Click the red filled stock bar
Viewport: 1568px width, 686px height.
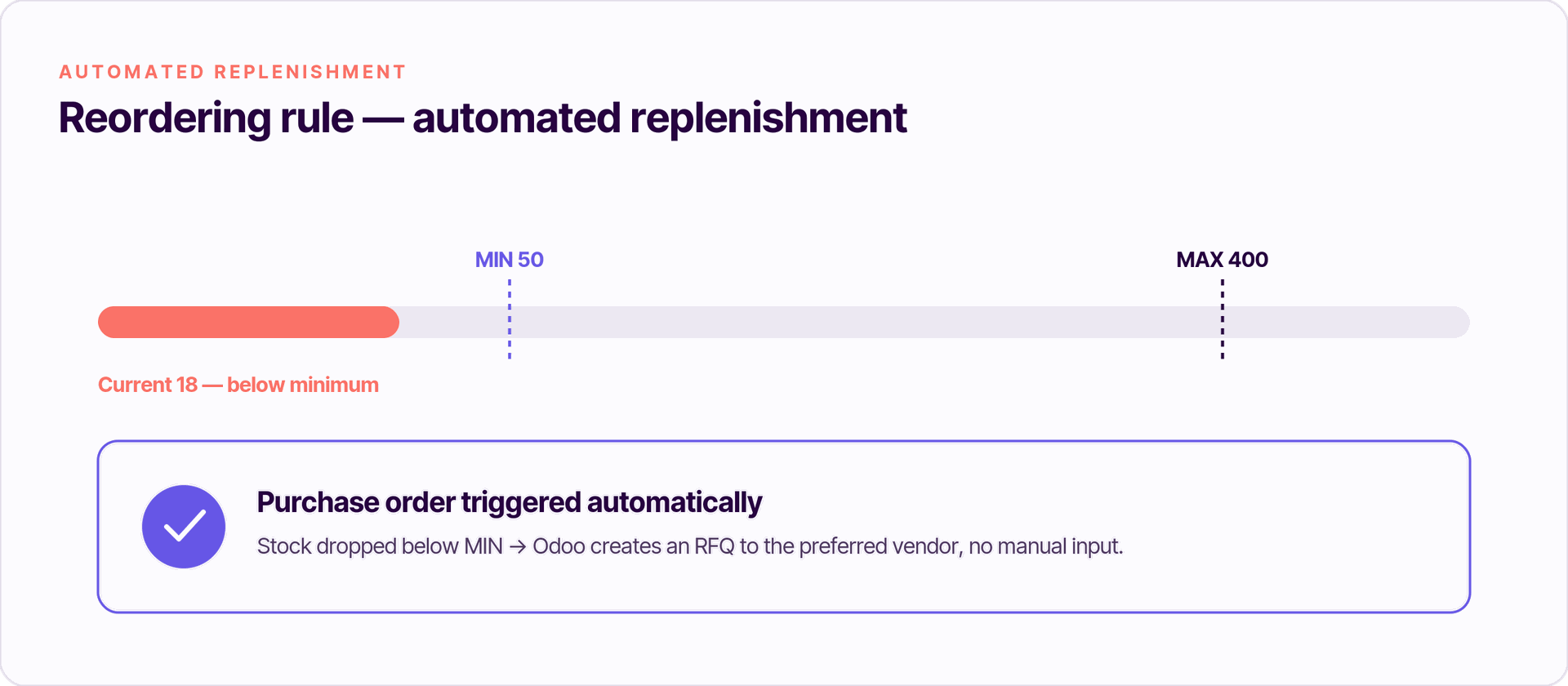pos(248,322)
